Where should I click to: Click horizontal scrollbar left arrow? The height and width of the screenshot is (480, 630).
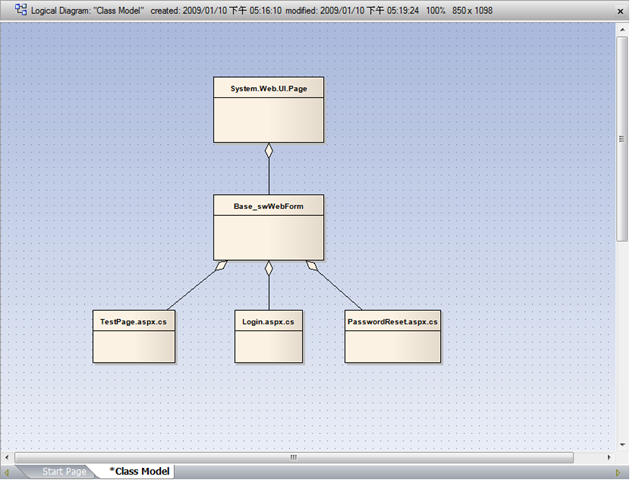[7, 457]
